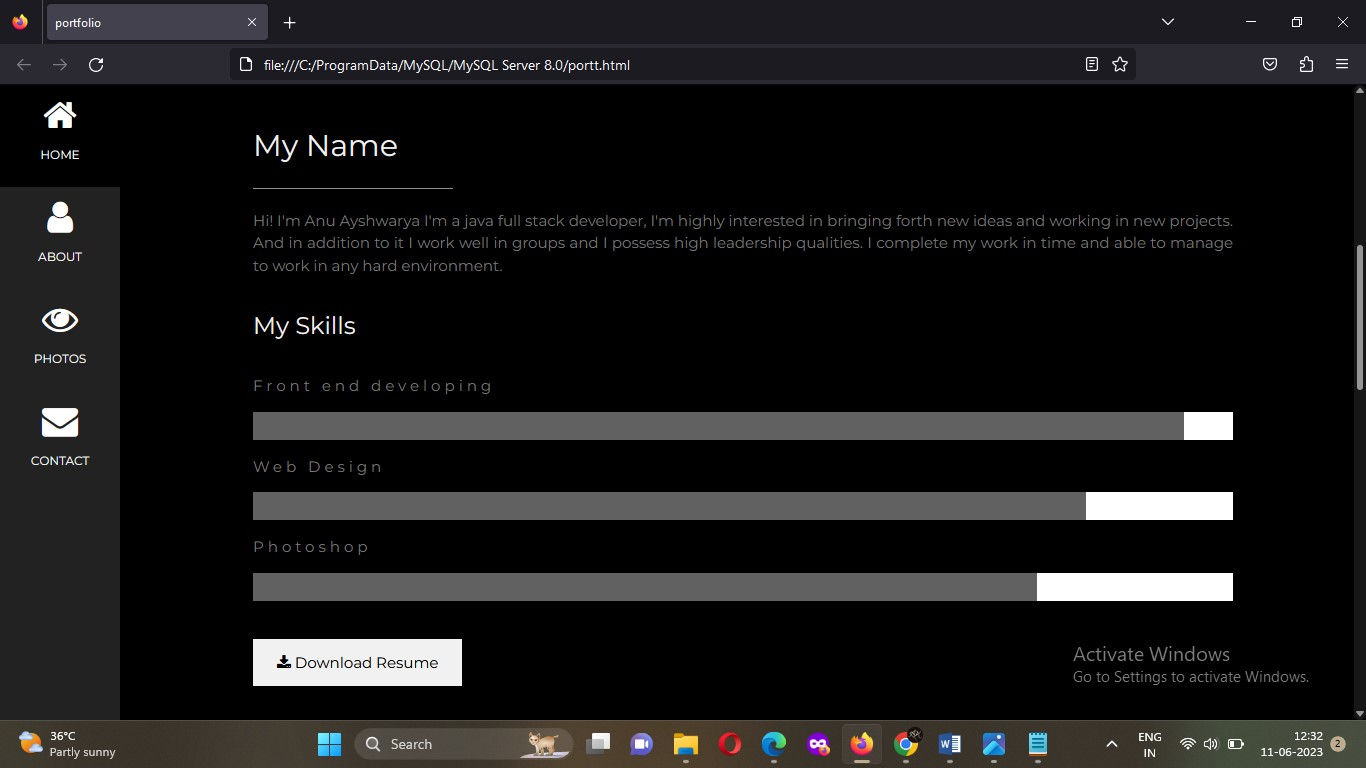
Task: Select the Home icon in the sidebar
Action: [59, 114]
